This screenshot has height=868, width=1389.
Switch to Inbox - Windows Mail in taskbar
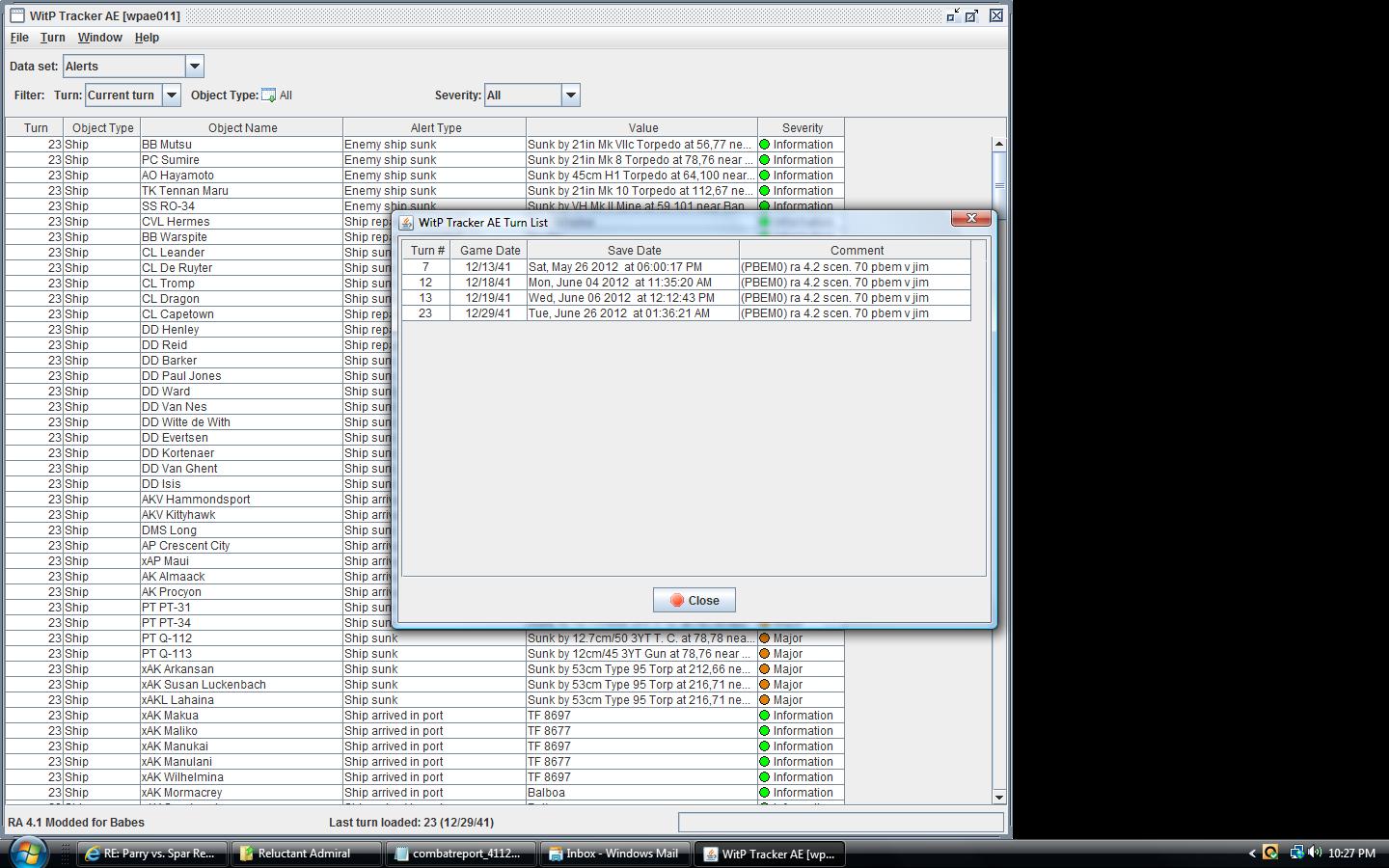[615, 854]
